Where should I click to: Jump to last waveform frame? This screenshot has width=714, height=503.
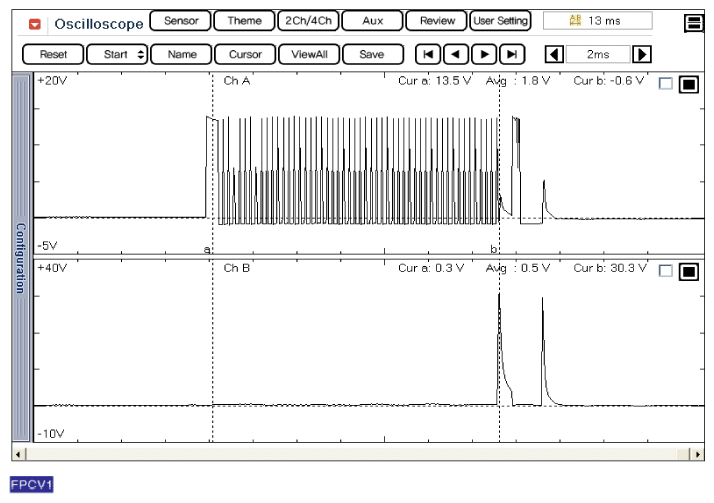[x=512, y=55]
